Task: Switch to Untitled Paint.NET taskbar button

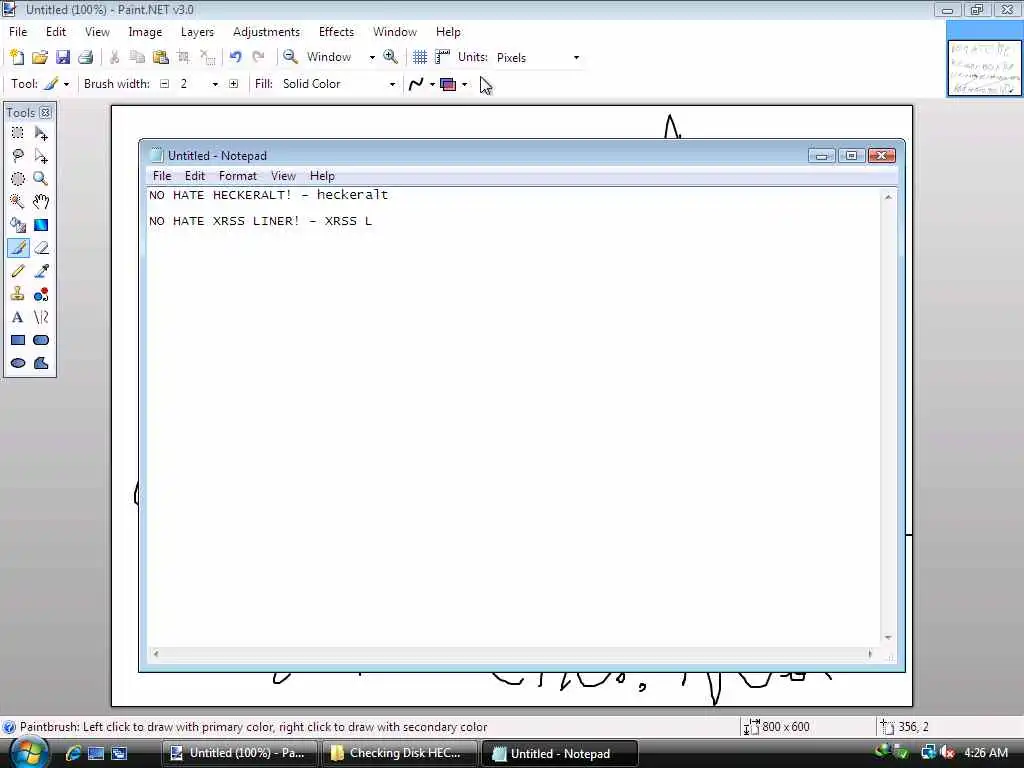Action: click(x=240, y=753)
